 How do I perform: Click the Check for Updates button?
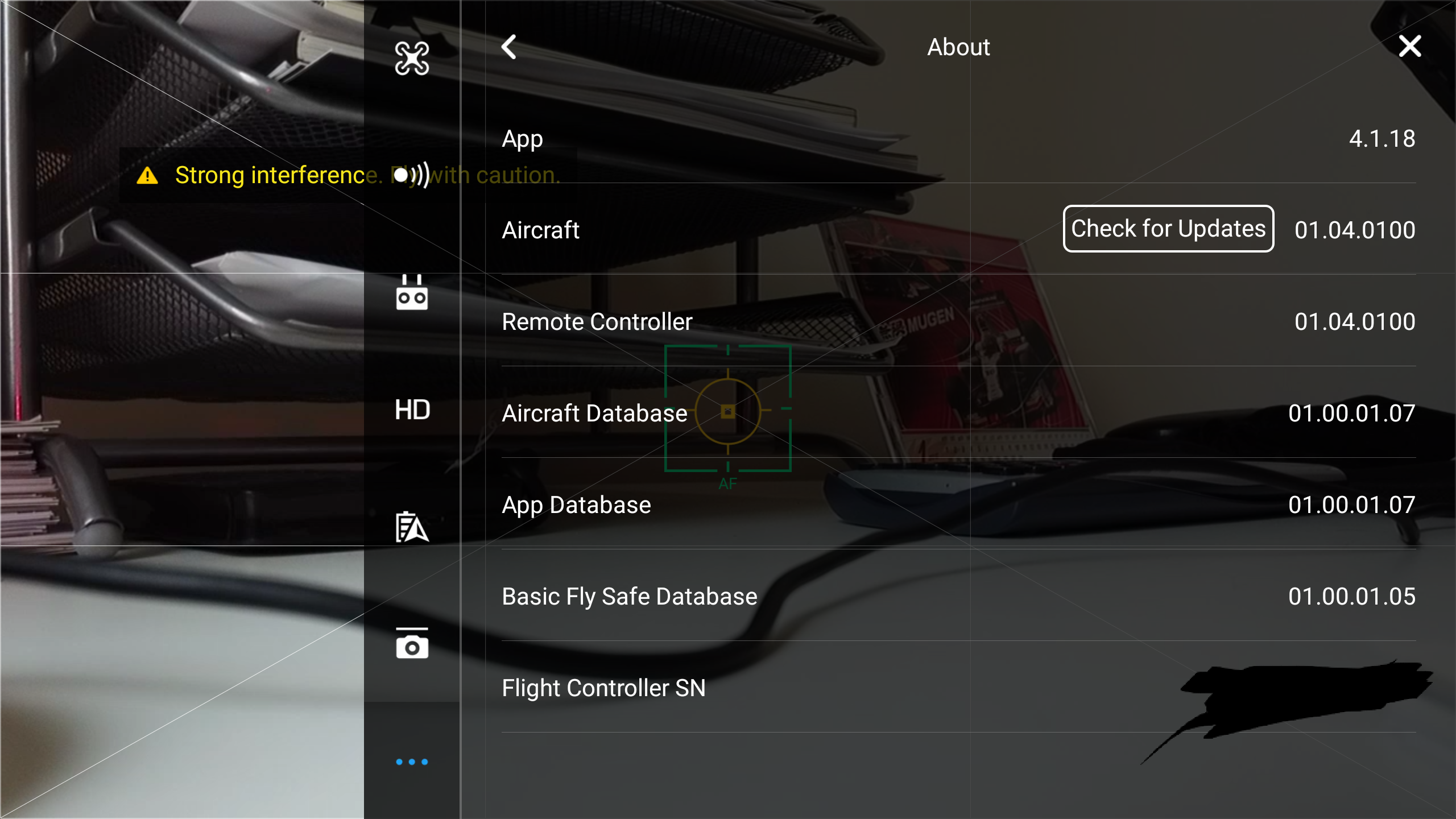tap(1168, 229)
